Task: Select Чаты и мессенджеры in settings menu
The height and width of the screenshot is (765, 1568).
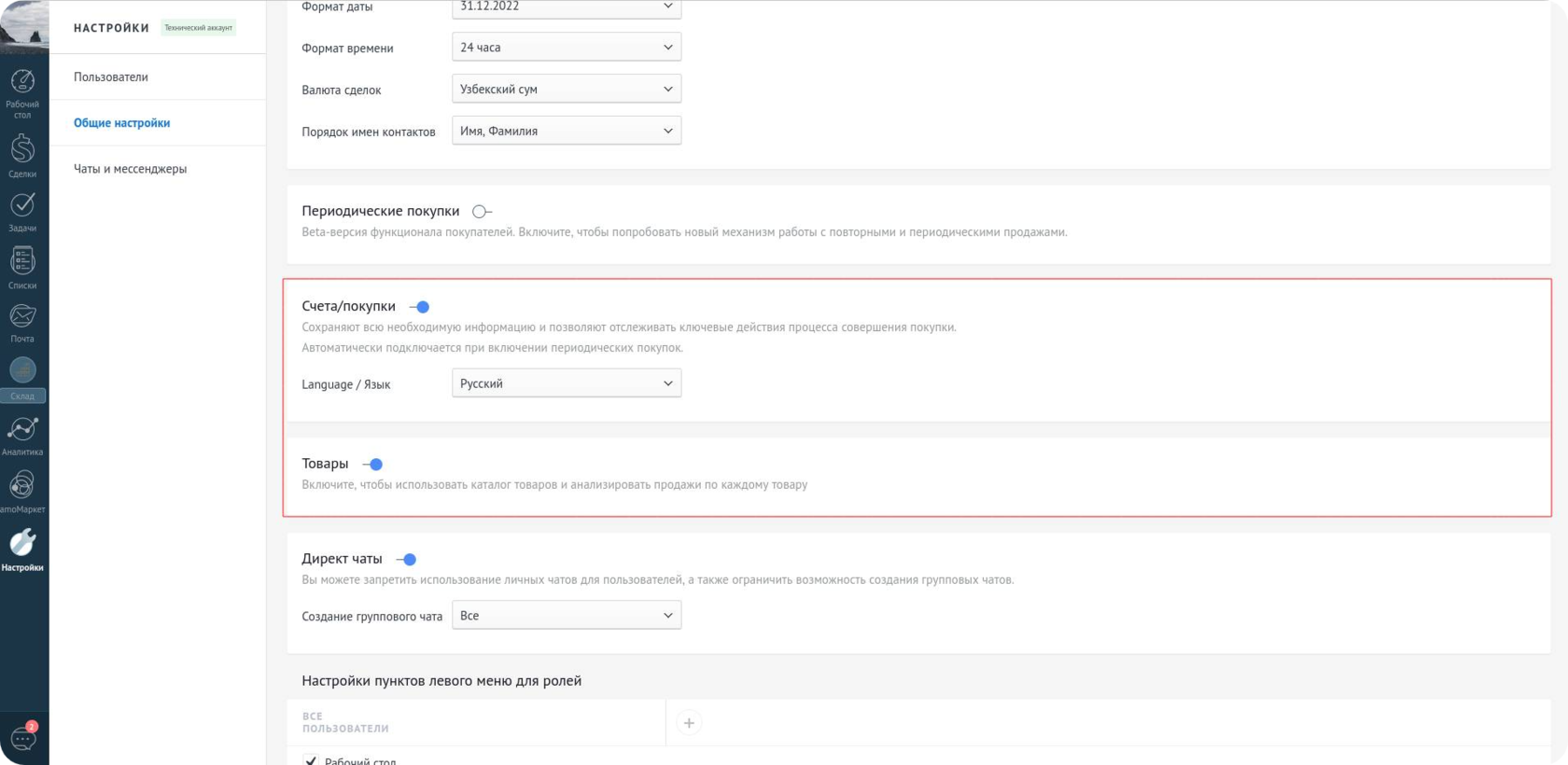Action: (131, 169)
